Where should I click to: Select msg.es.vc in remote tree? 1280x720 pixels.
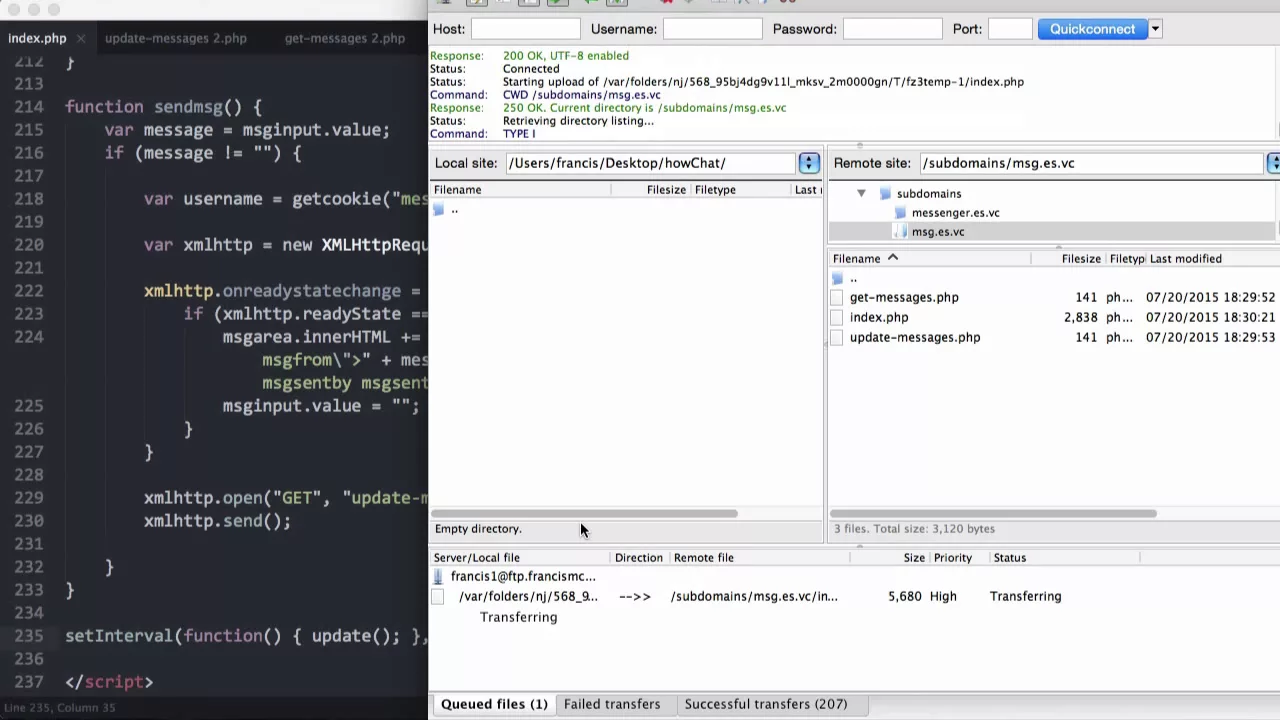[x=938, y=232]
